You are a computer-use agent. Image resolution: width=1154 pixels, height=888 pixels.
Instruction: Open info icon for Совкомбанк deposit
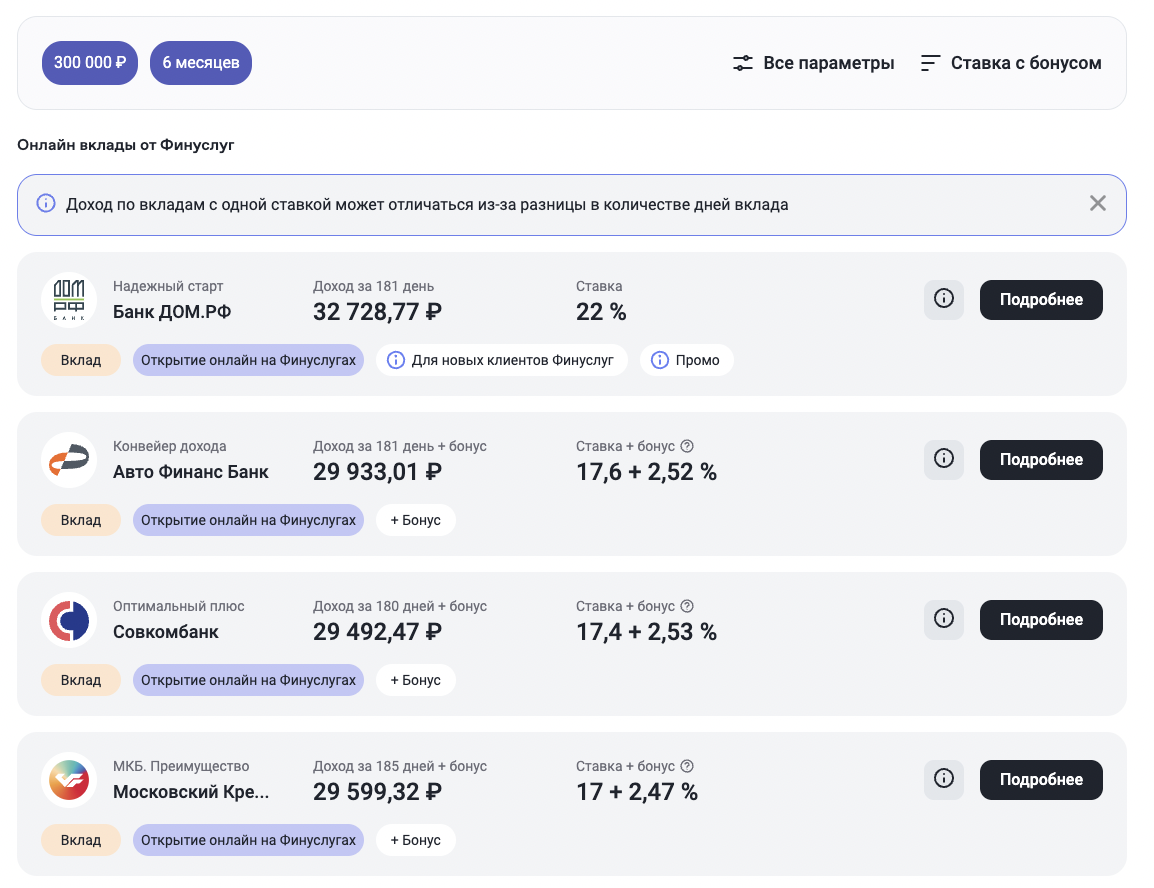[943, 619]
